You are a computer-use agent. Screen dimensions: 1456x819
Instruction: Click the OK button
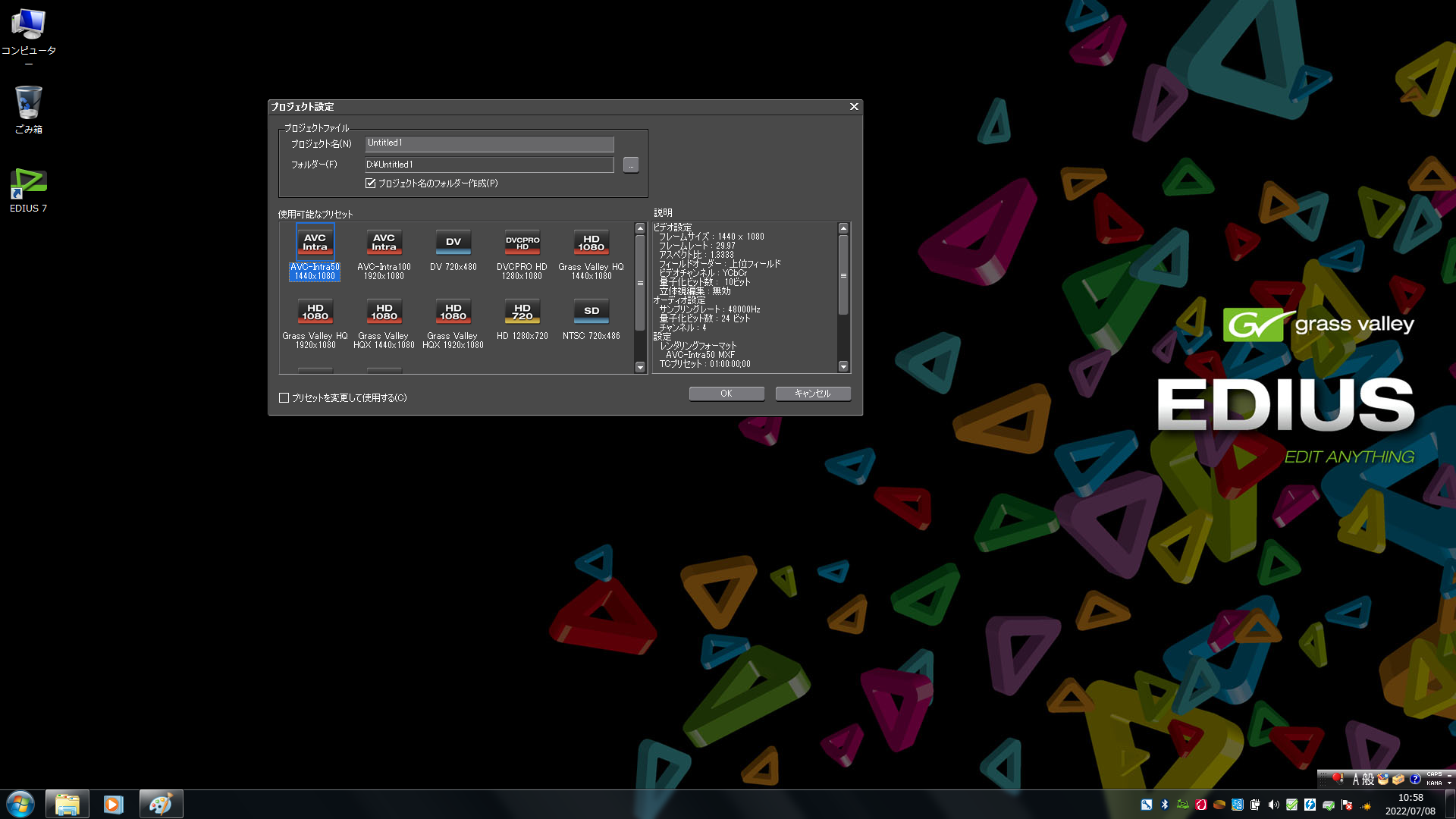(x=726, y=394)
